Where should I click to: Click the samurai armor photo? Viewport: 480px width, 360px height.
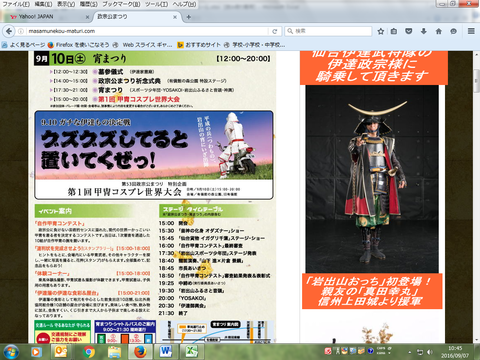tap(372, 179)
